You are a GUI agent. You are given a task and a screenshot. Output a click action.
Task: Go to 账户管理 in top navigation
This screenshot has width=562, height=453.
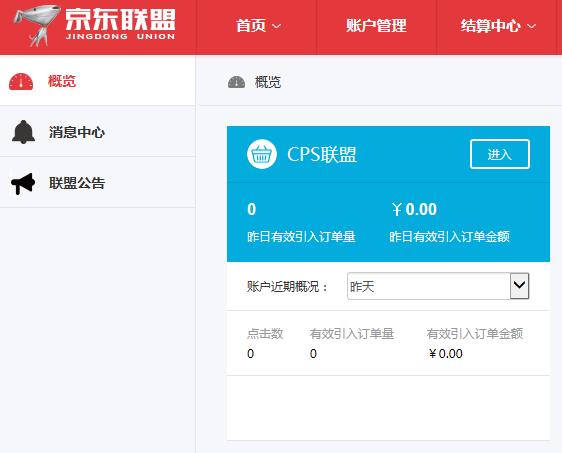click(x=376, y=26)
